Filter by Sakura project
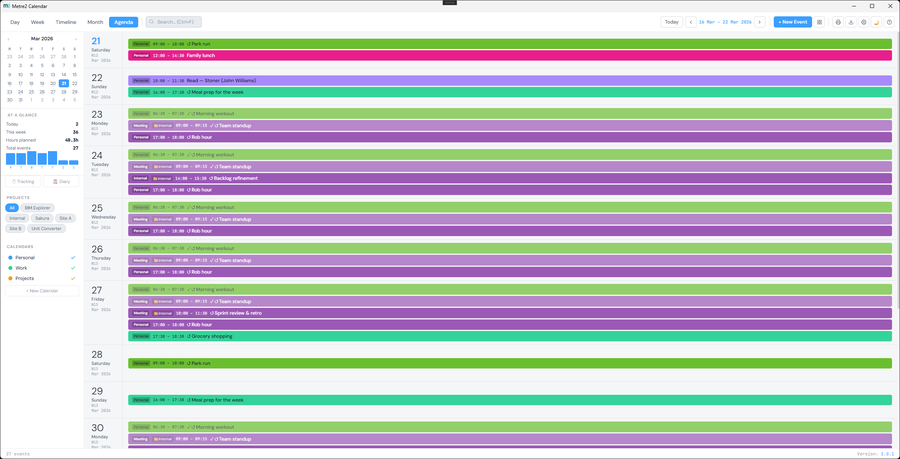 (42, 218)
